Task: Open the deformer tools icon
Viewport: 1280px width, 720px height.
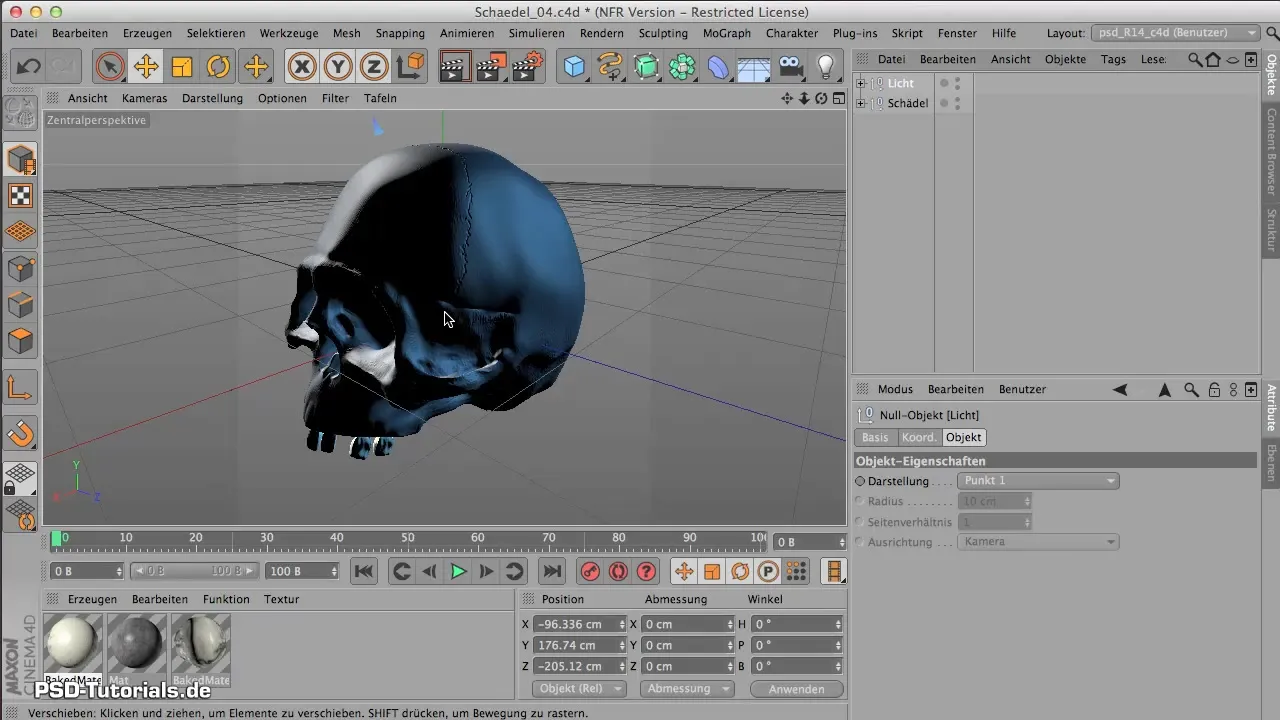Action: click(x=718, y=67)
